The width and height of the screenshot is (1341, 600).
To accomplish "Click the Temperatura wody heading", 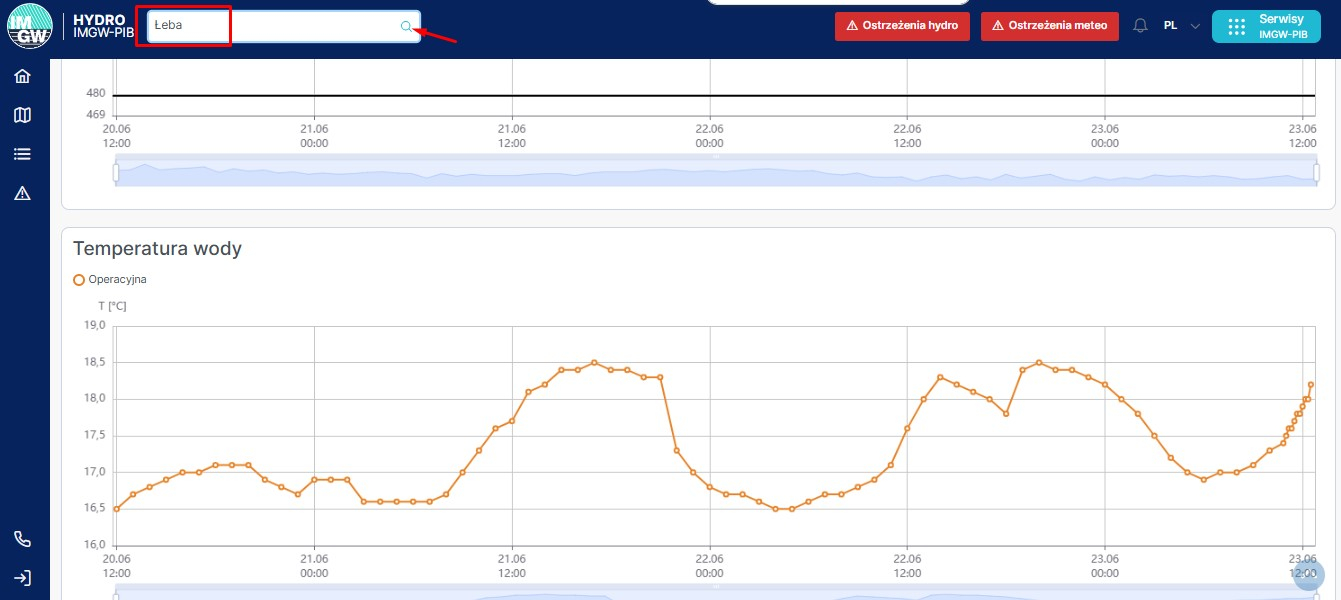I will tap(157, 248).
